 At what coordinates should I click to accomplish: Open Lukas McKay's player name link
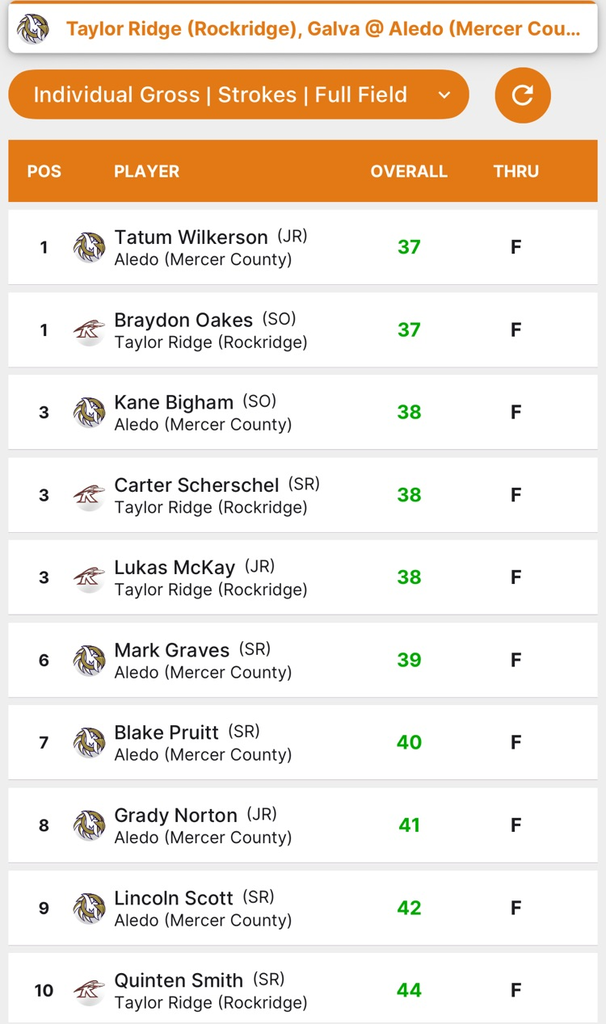point(174,567)
